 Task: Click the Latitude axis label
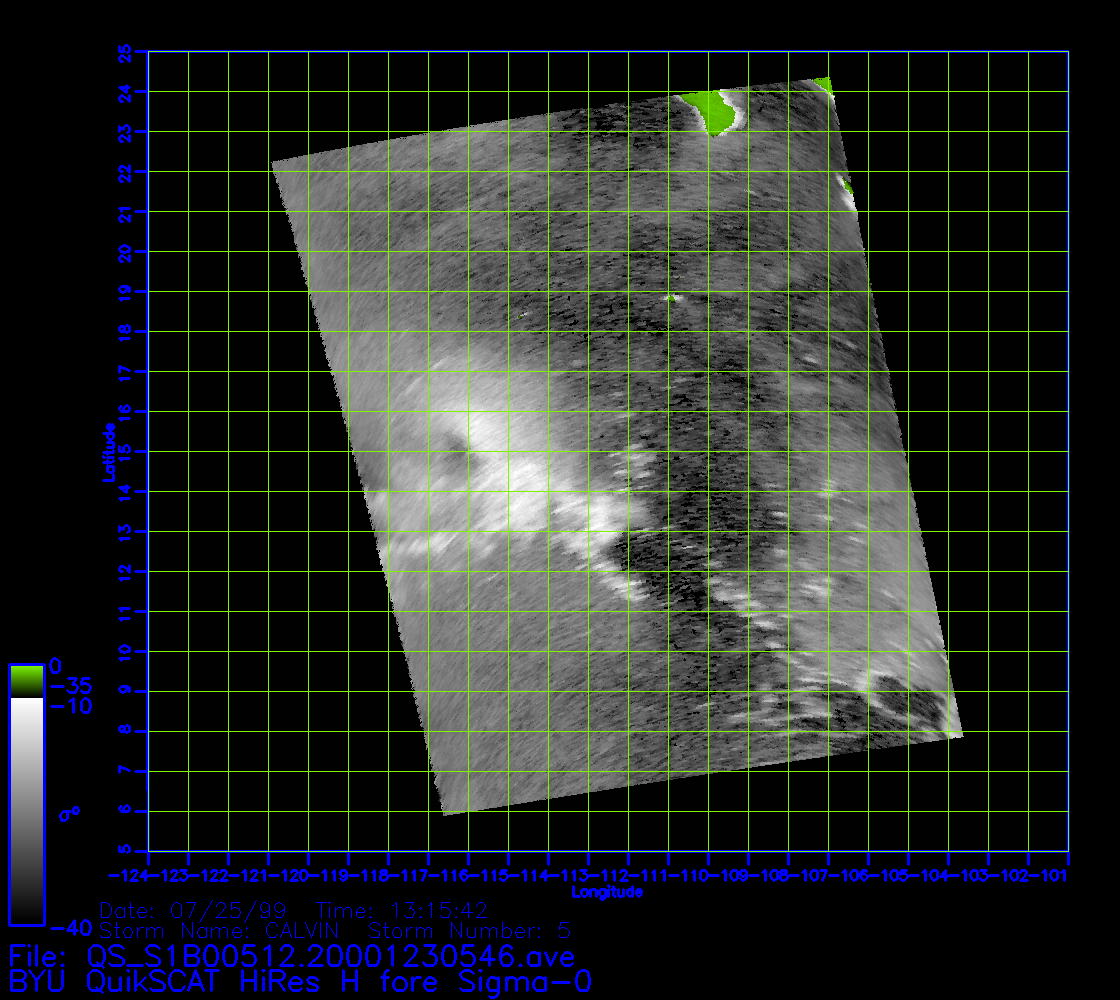[x=108, y=451]
